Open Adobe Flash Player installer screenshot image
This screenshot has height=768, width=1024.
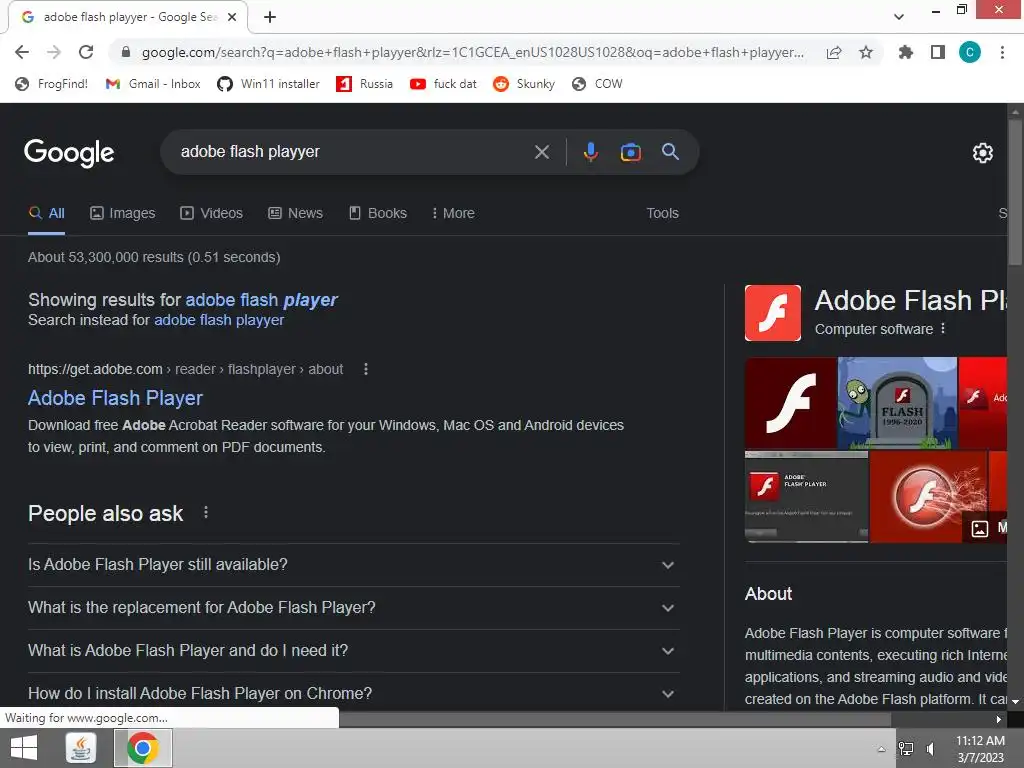(x=807, y=496)
